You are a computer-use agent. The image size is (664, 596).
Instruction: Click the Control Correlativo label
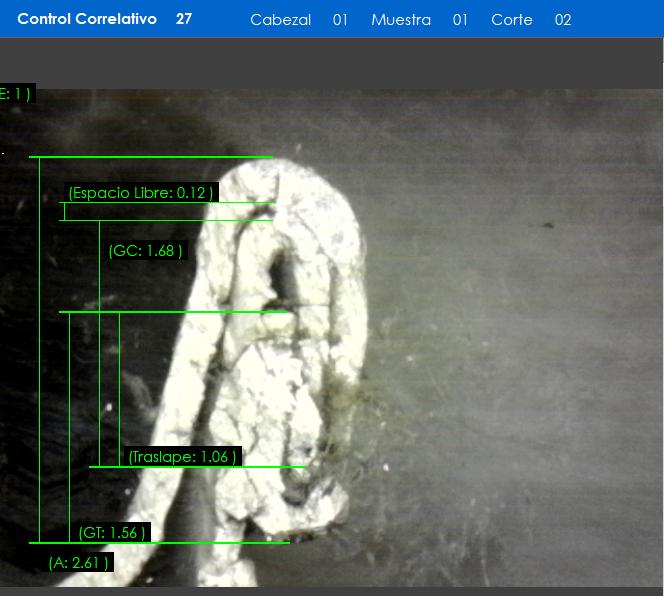(x=87, y=19)
